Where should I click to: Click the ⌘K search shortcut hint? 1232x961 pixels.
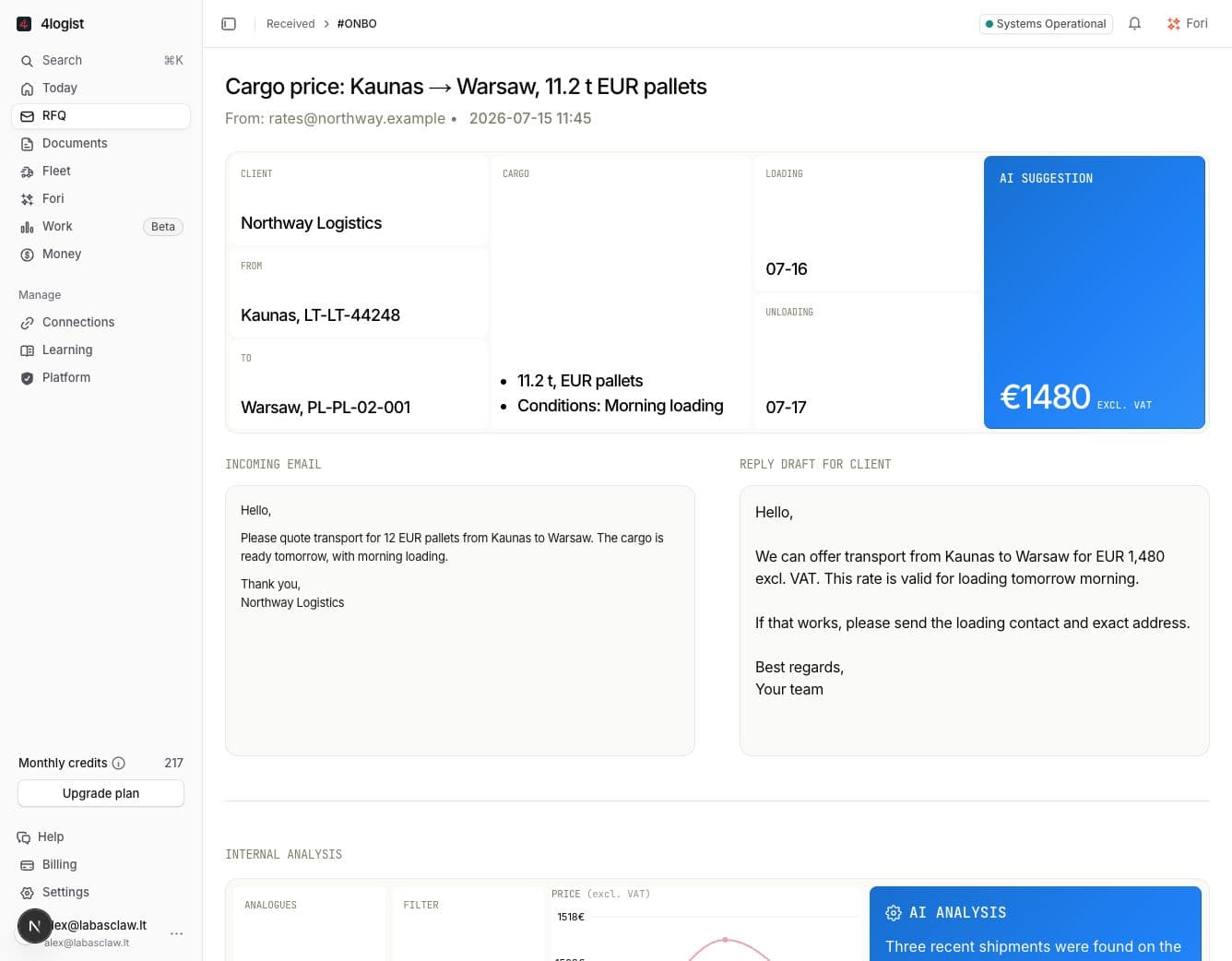173,61
